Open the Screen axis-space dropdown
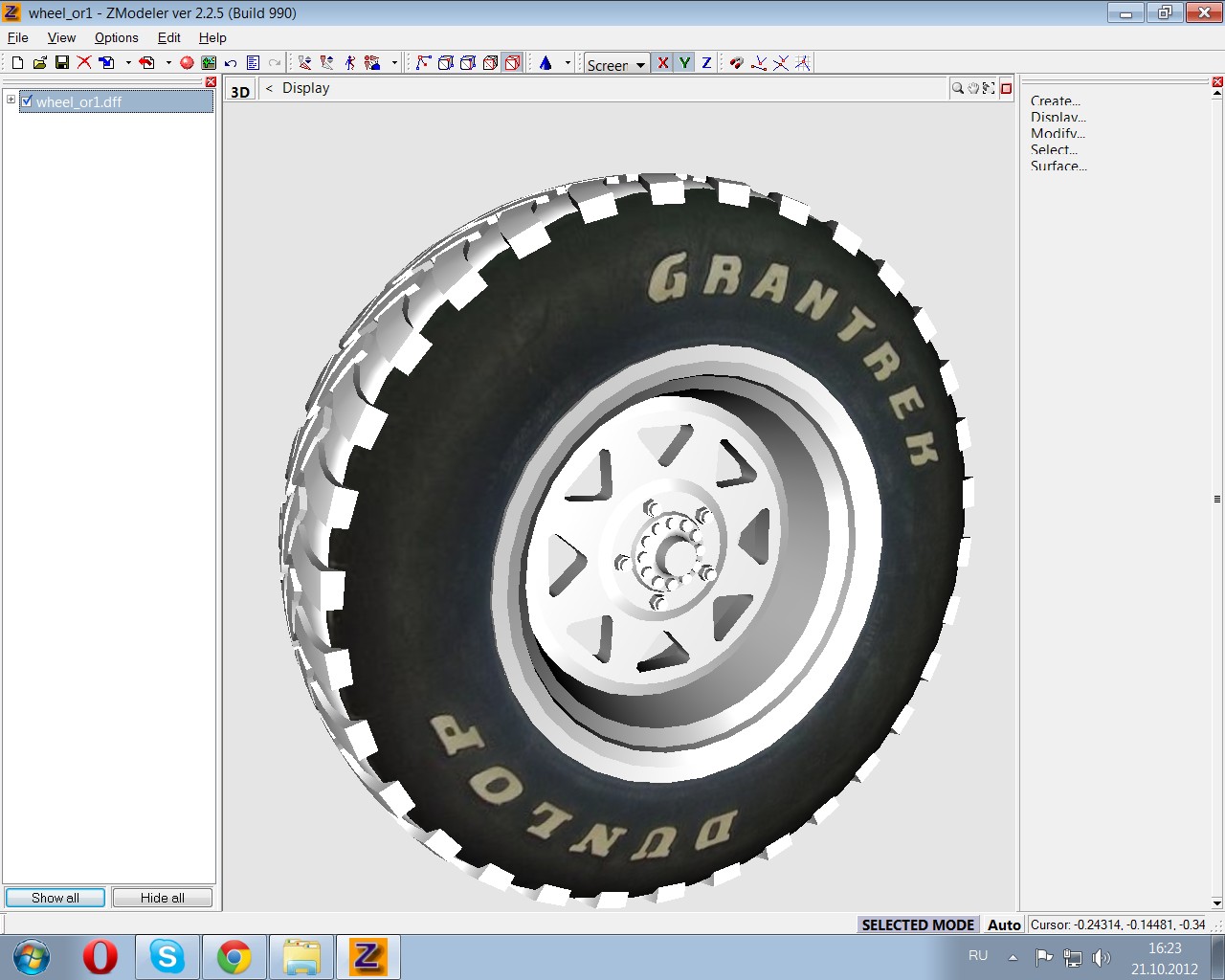Viewport: 1225px width, 980px height. 617,64
